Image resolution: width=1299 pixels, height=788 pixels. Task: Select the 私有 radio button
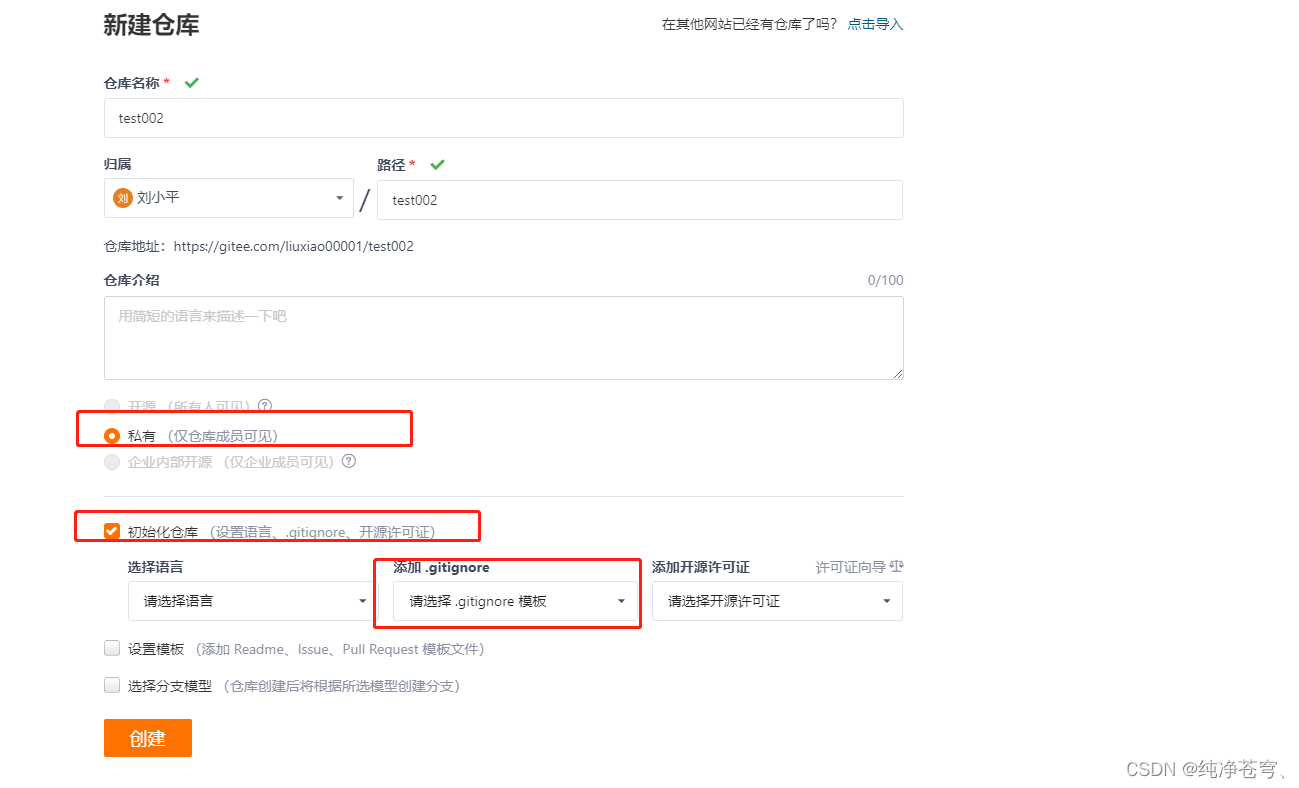[x=111, y=434]
